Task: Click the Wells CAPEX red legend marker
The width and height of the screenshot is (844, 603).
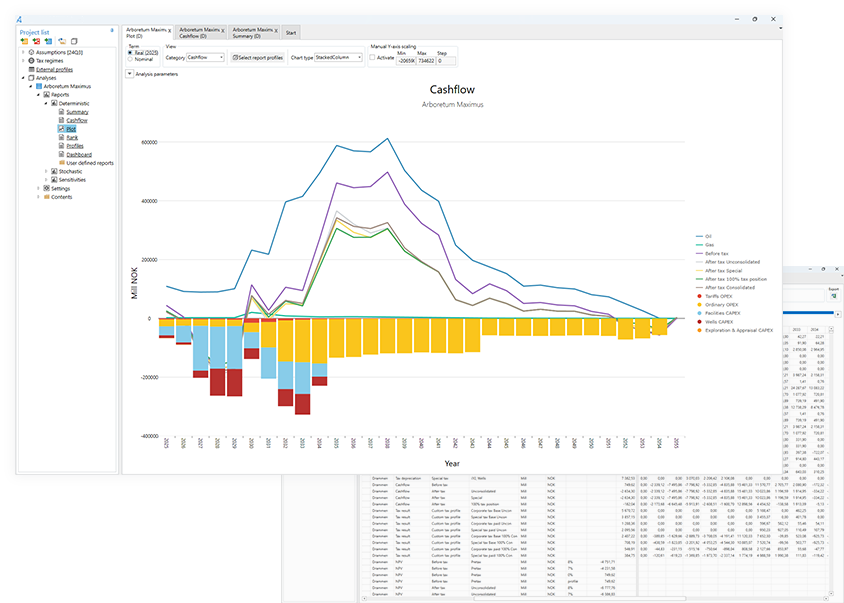Action: point(699,321)
